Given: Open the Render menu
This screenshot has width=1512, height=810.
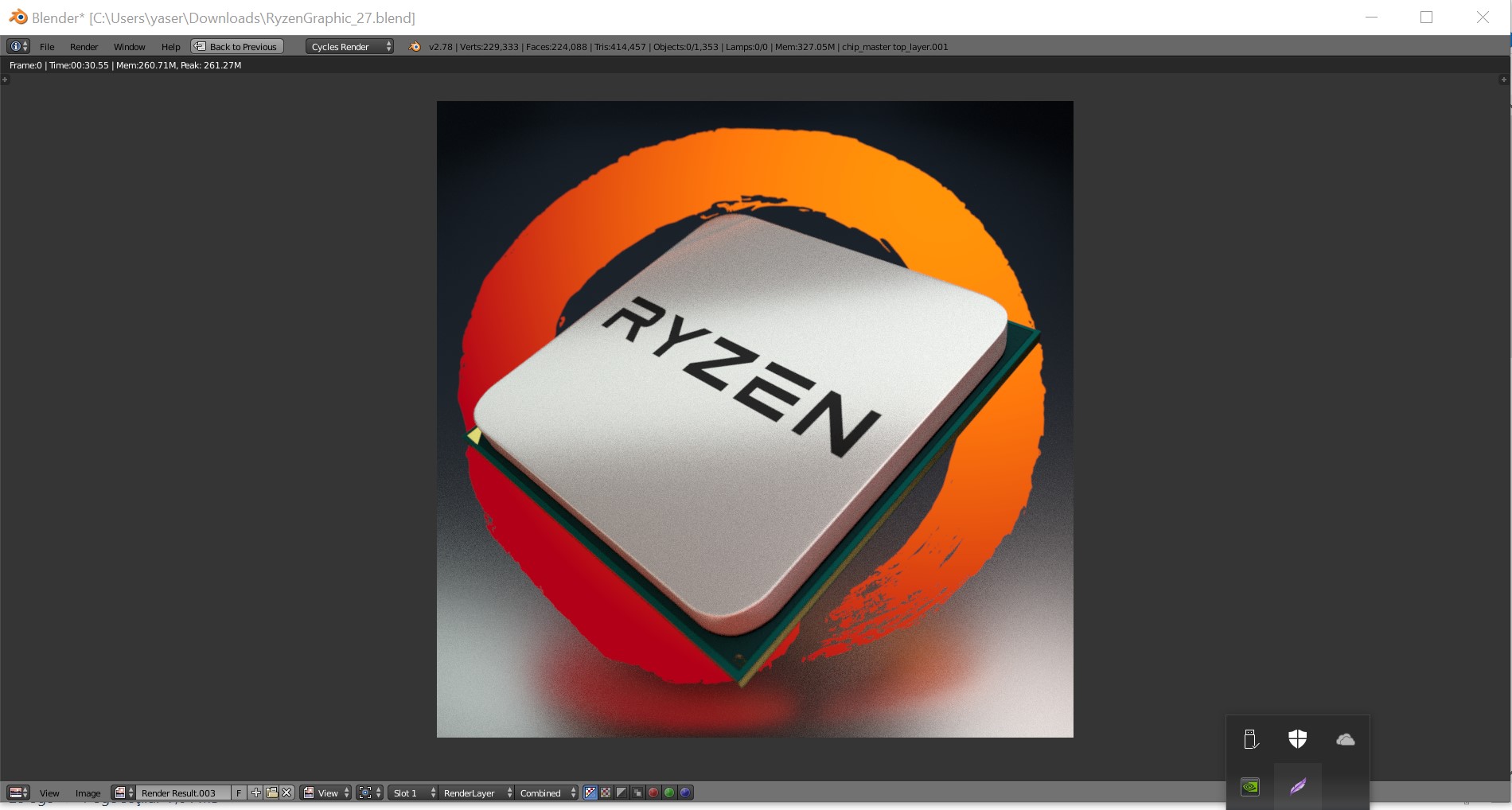Looking at the screenshot, I should tap(84, 47).
